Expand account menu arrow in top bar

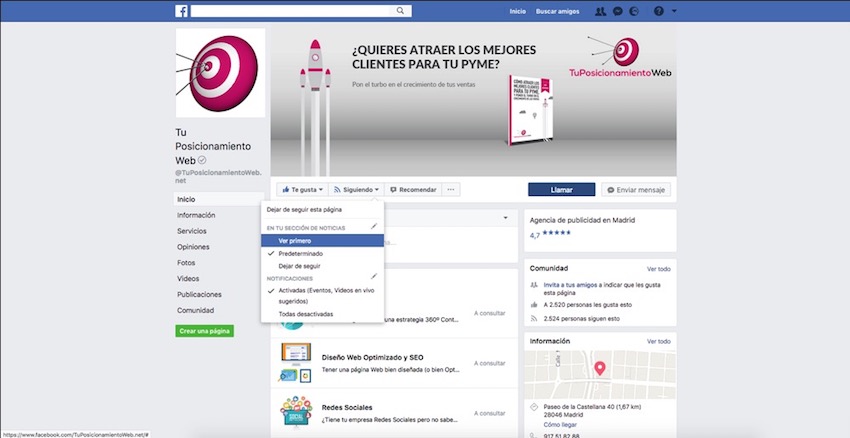[674, 11]
